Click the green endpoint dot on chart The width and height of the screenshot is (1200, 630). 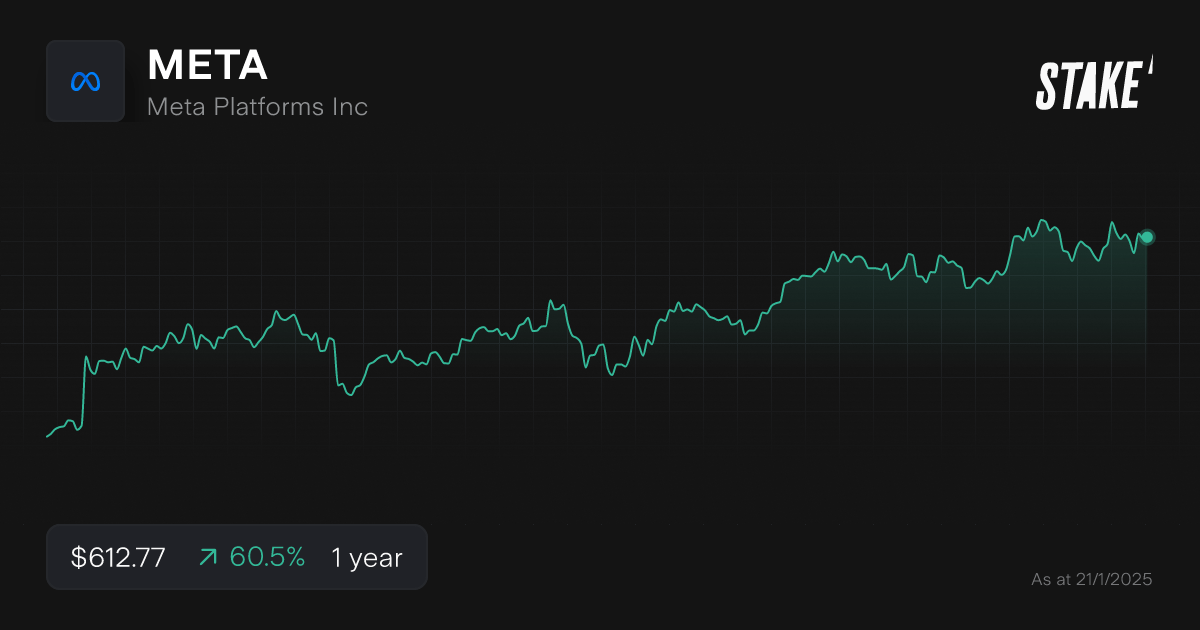(1146, 236)
